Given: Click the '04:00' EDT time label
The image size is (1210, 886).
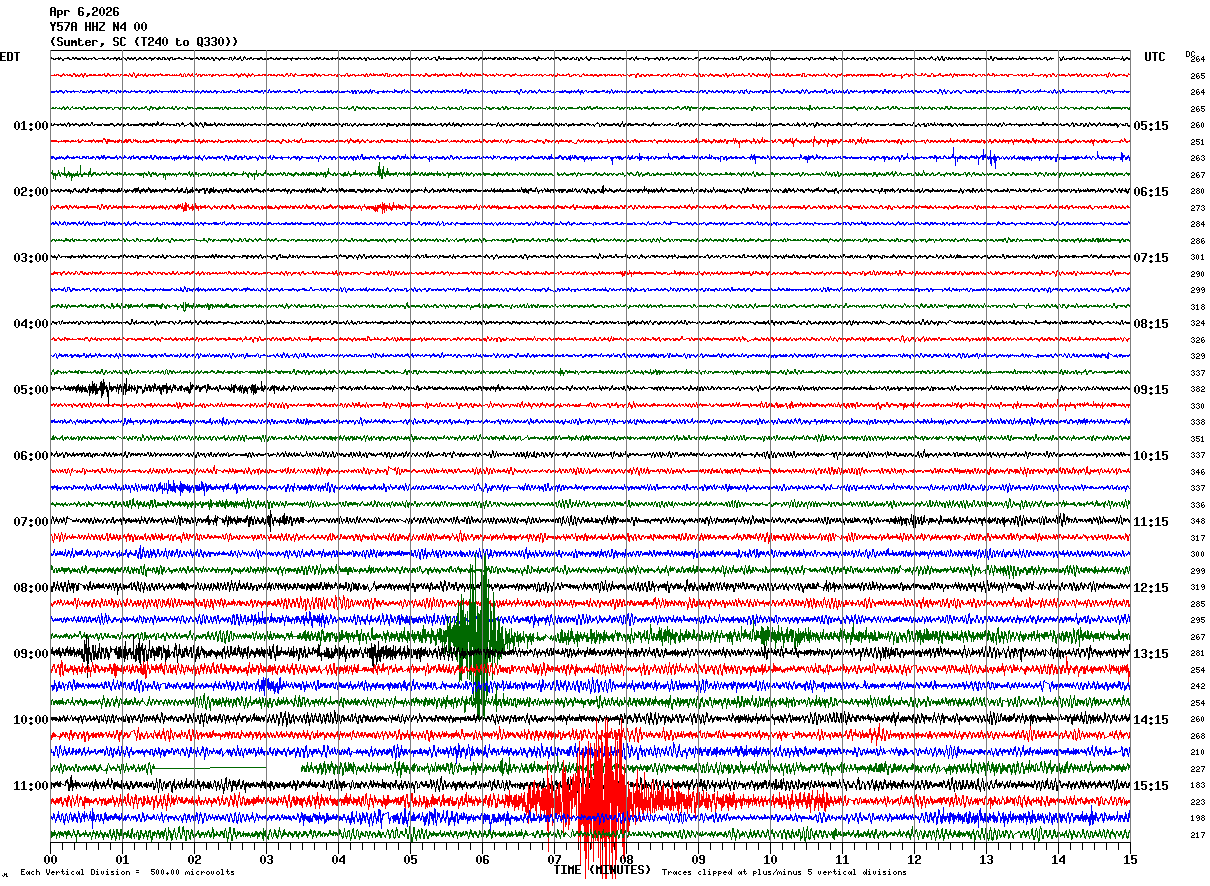Looking at the screenshot, I should click(x=31, y=324).
